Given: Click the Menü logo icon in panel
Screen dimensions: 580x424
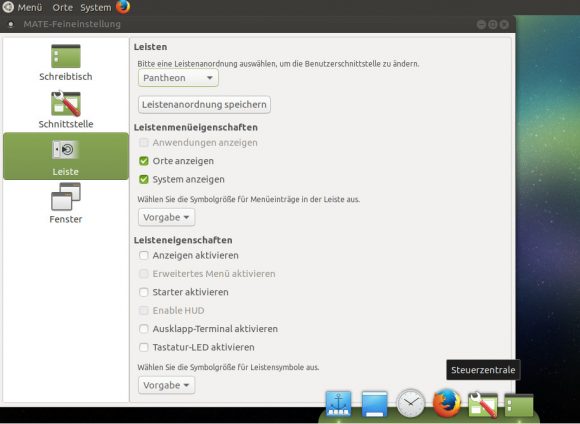Looking at the screenshot, I should (8, 7).
